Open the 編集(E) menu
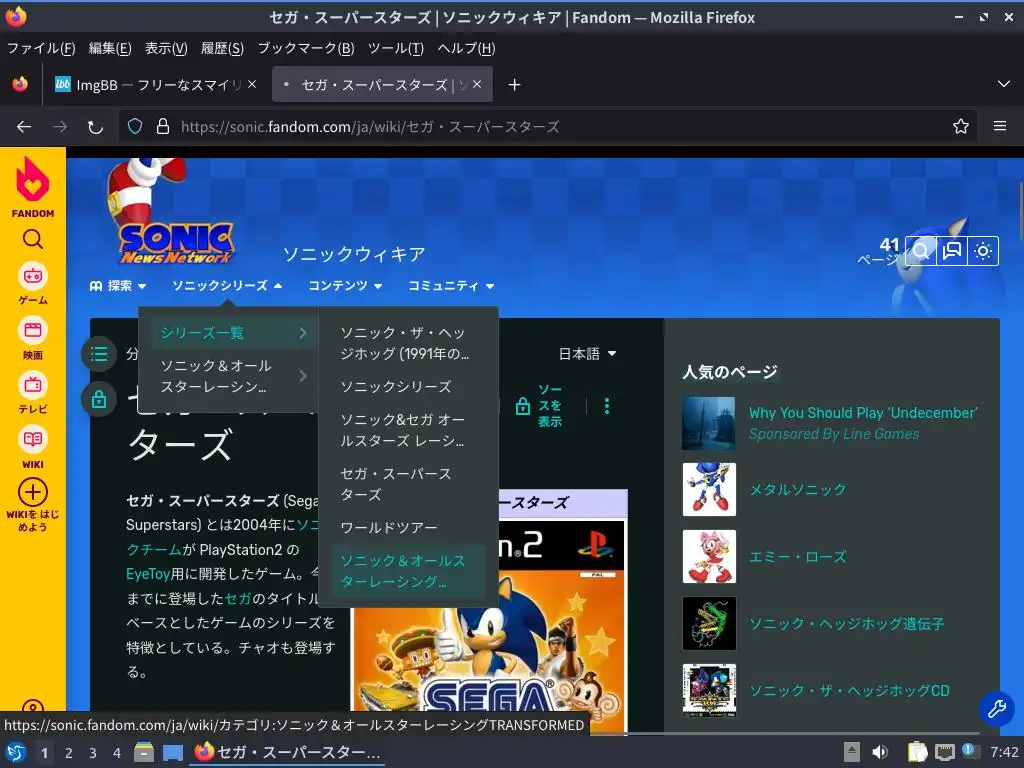The image size is (1024, 768). [110, 48]
